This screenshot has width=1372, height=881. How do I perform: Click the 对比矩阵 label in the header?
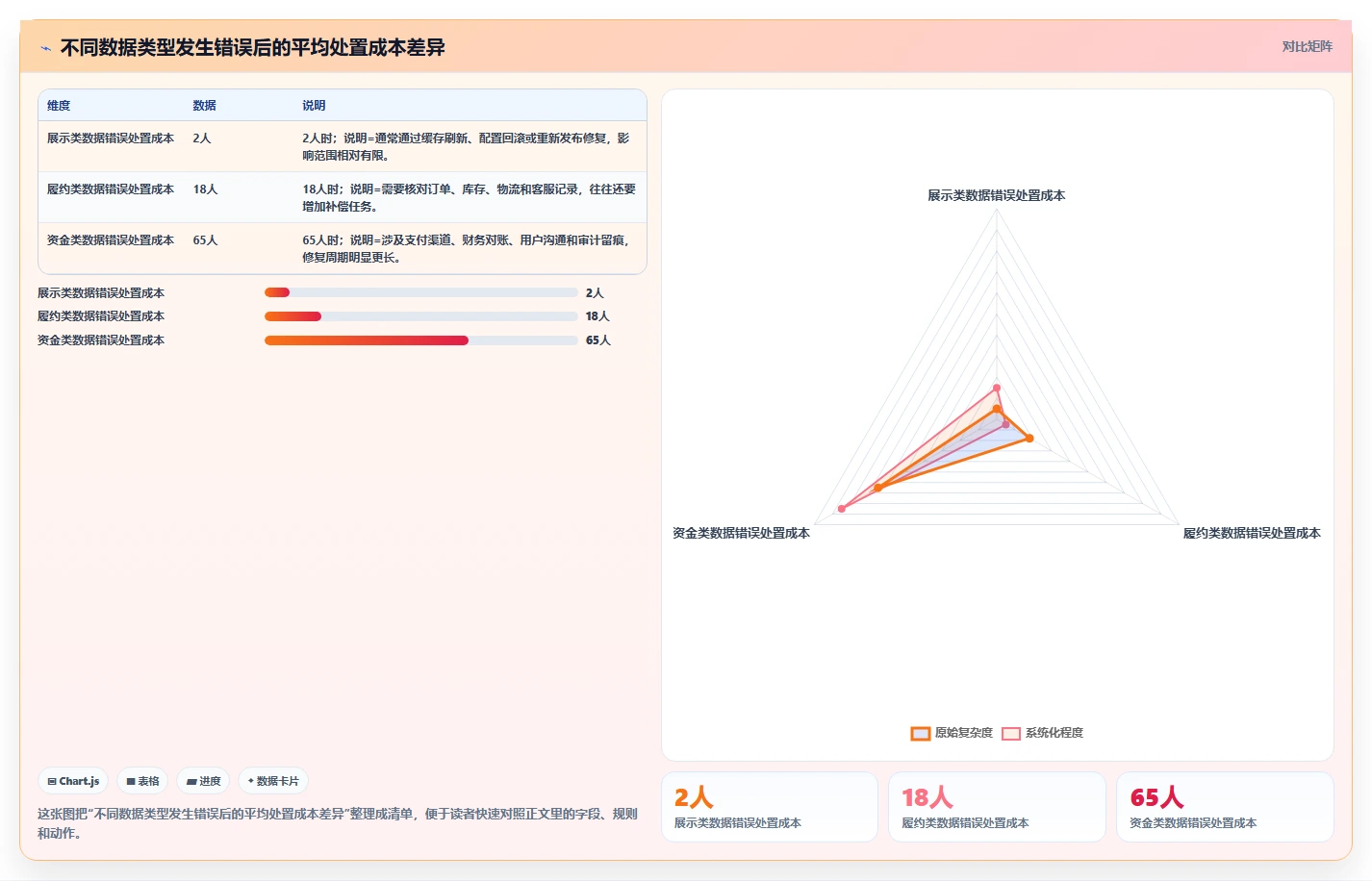[1307, 47]
